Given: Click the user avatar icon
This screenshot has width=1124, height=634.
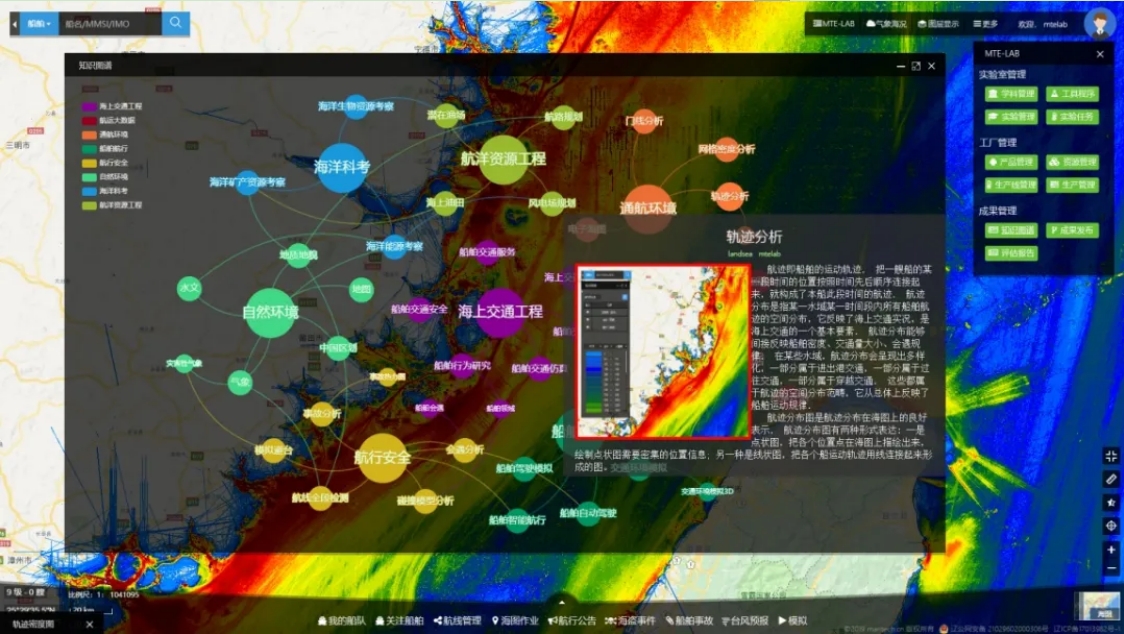Looking at the screenshot, I should click(x=1099, y=22).
